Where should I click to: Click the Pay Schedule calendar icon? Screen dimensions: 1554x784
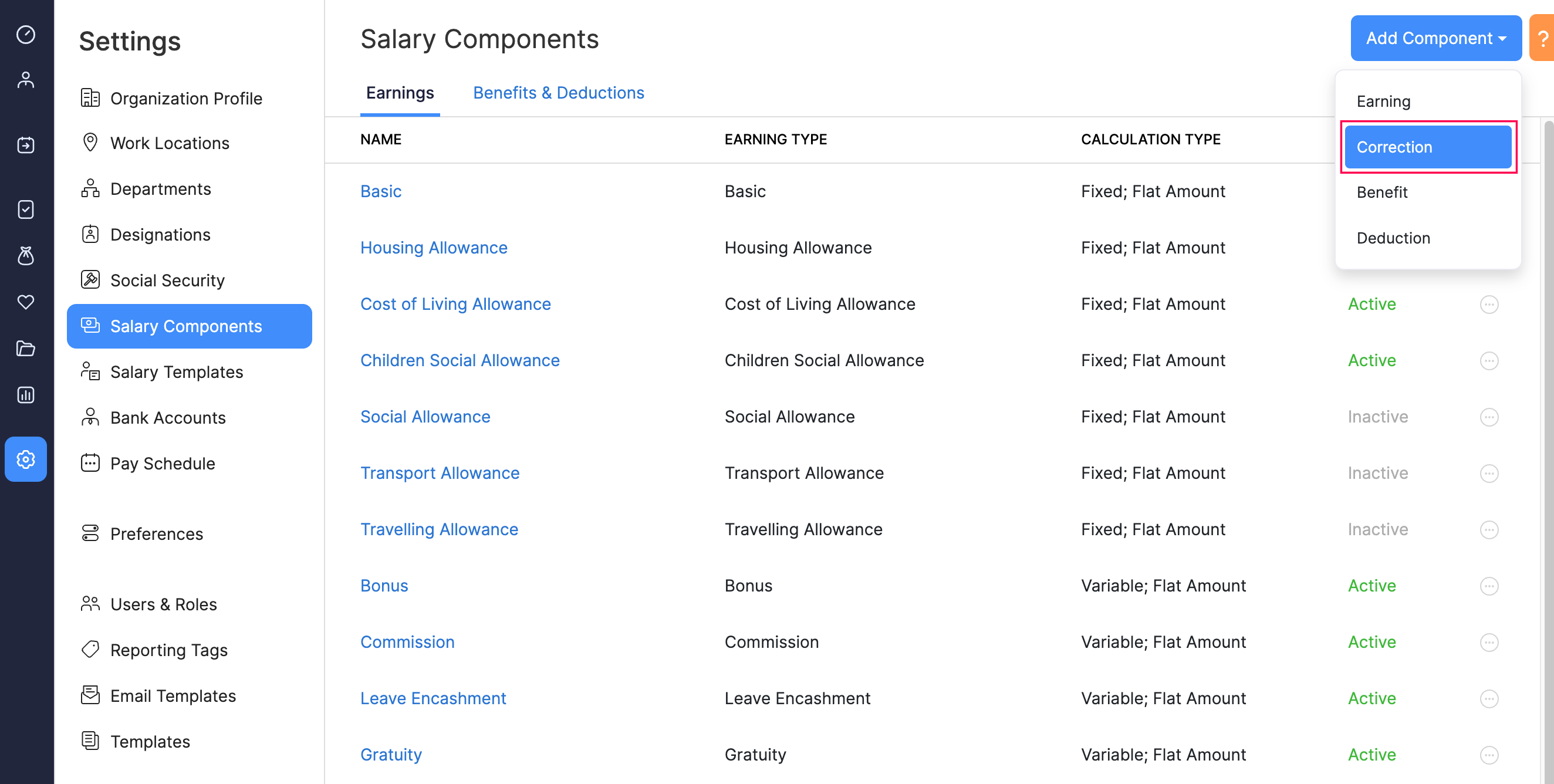[x=91, y=463]
